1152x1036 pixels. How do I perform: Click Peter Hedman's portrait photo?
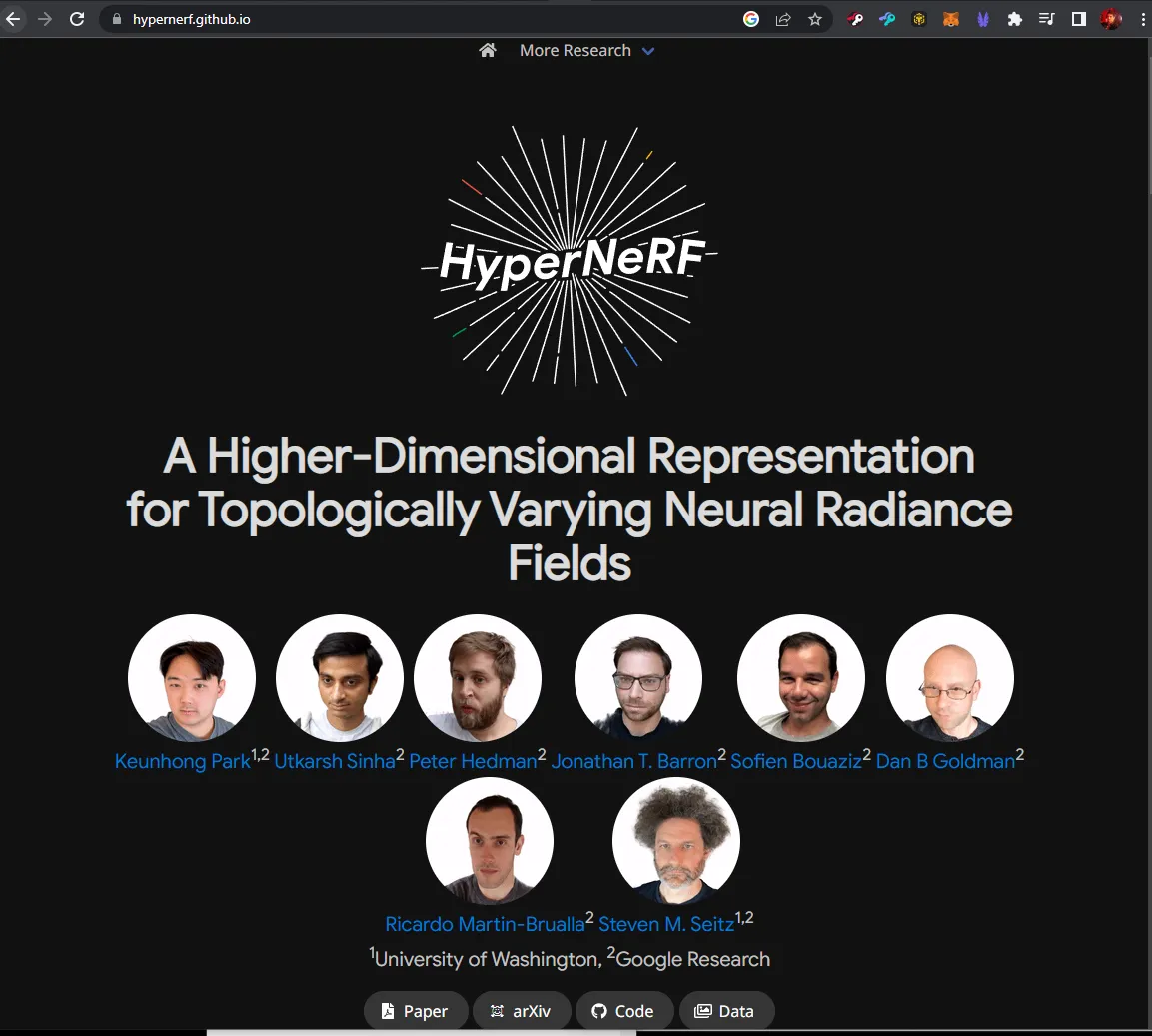tap(478, 678)
